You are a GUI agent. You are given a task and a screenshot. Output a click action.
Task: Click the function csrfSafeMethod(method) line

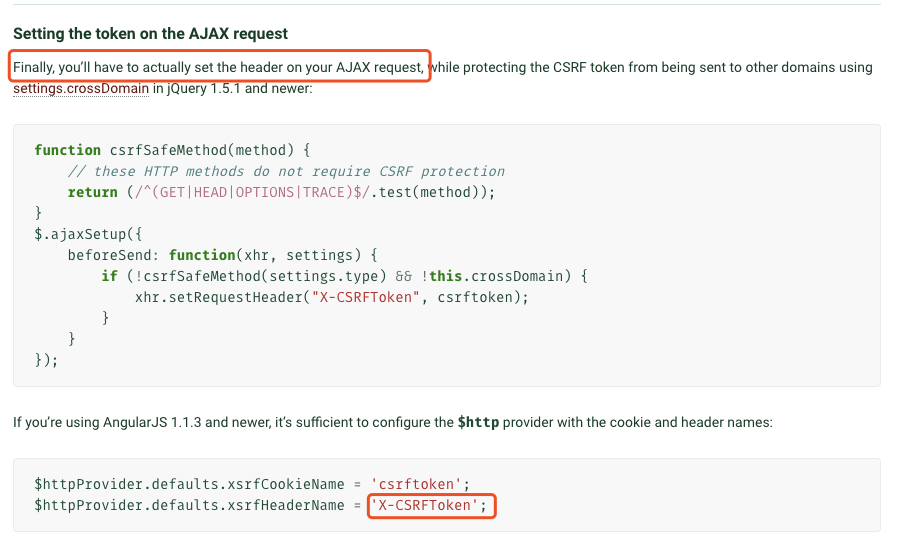tap(173, 150)
